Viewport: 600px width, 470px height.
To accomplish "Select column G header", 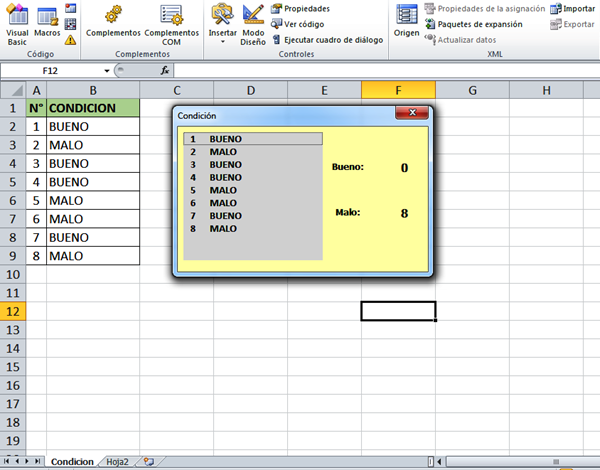I will 473,90.
